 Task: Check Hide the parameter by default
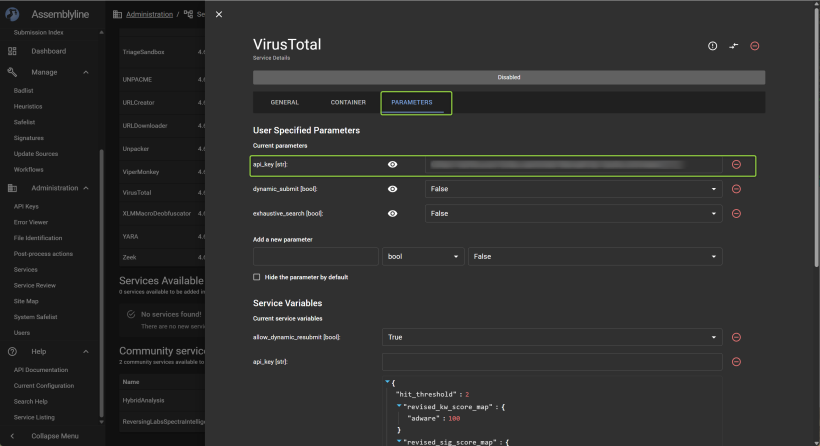pyautogui.click(x=257, y=277)
